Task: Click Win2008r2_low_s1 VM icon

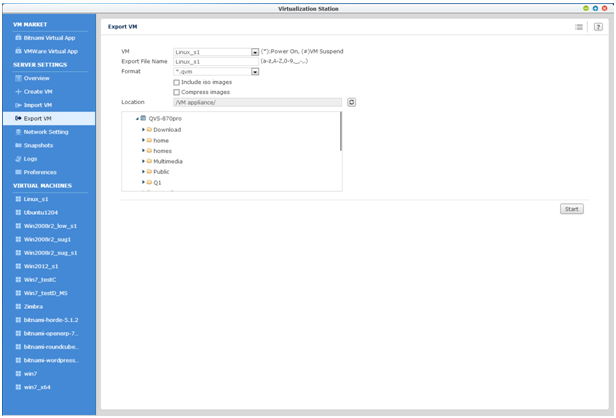Action: (x=18, y=226)
